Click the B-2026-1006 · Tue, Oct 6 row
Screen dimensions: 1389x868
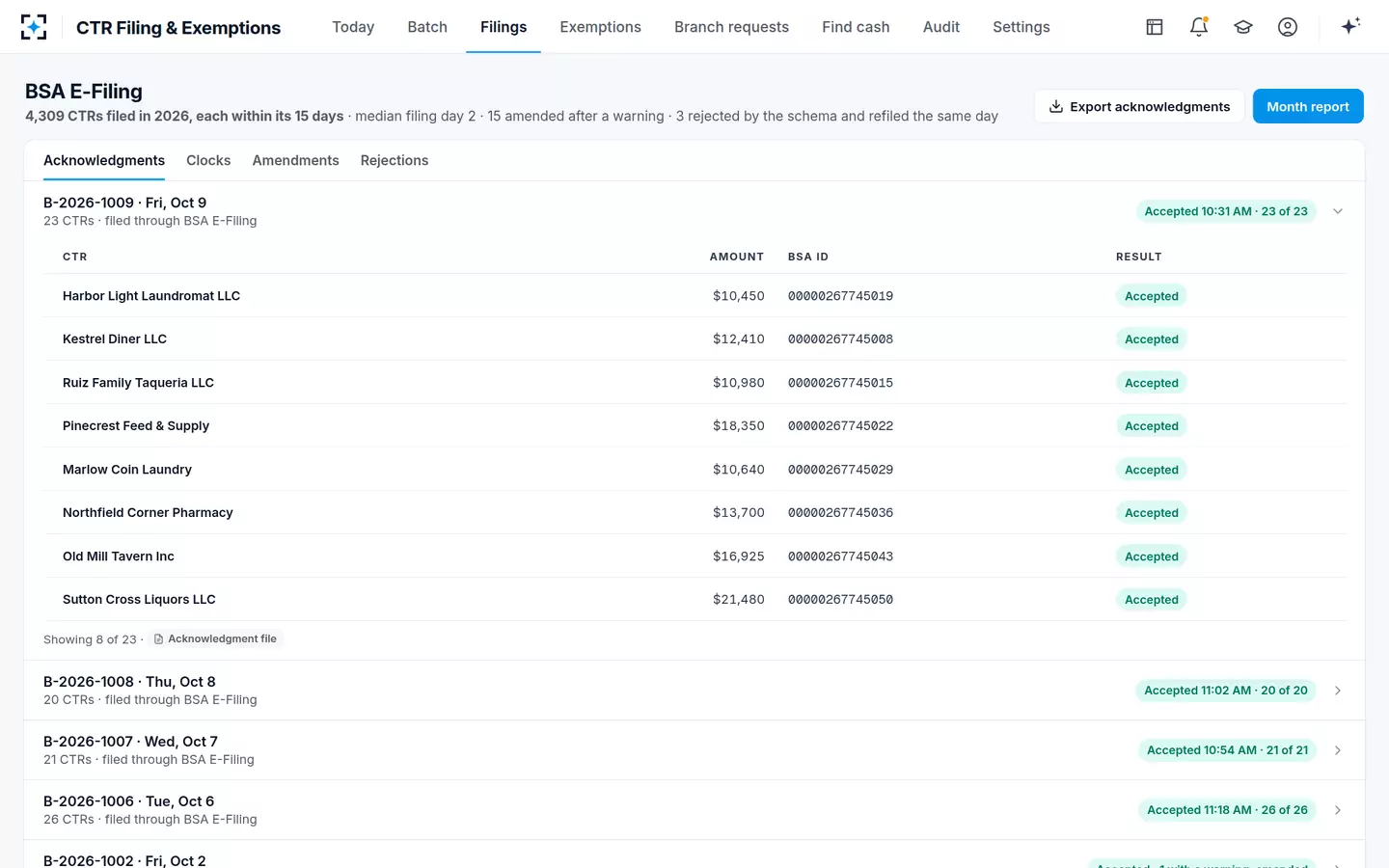tap(694, 810)
